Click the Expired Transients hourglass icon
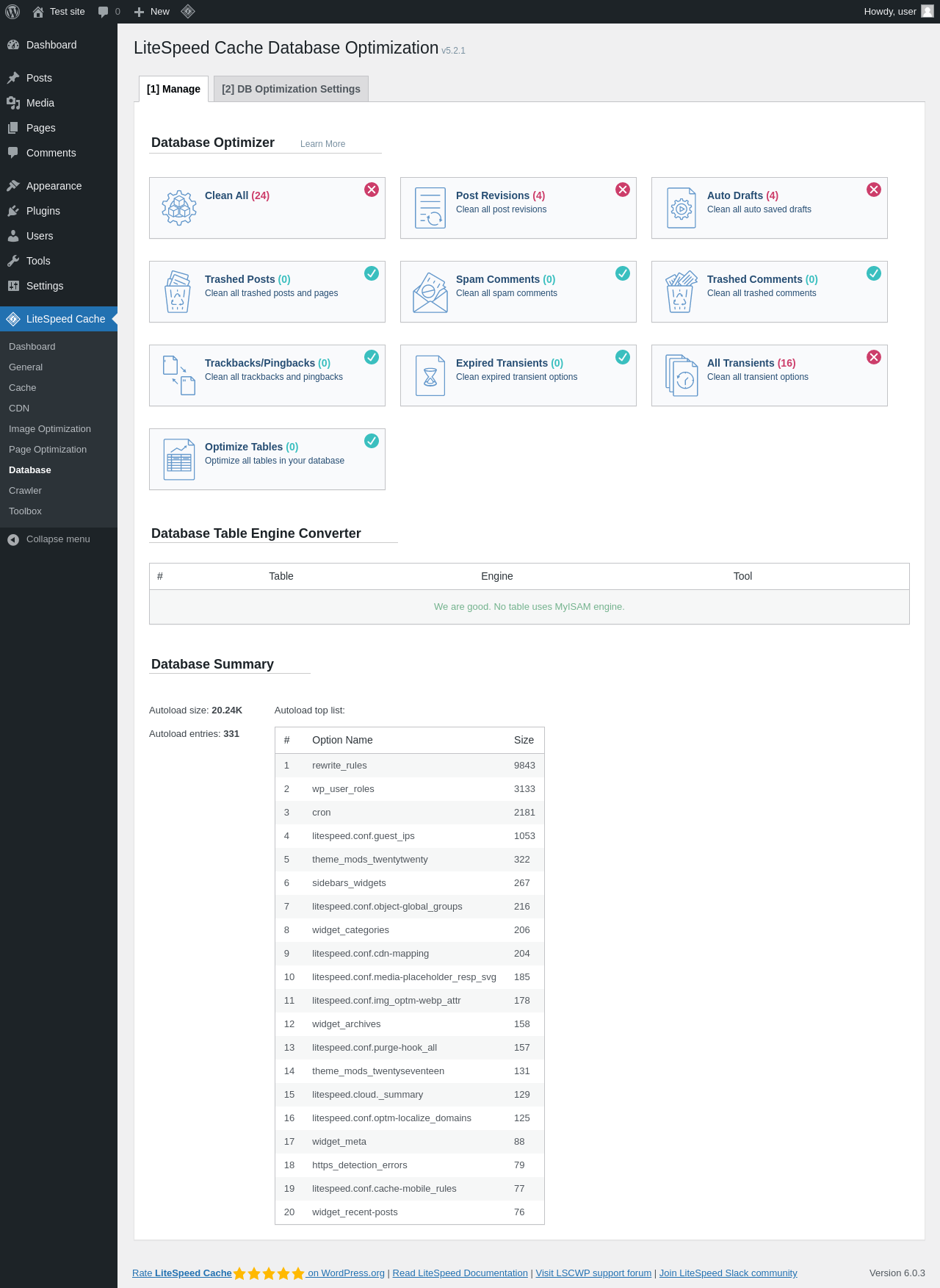 point(430,375)
